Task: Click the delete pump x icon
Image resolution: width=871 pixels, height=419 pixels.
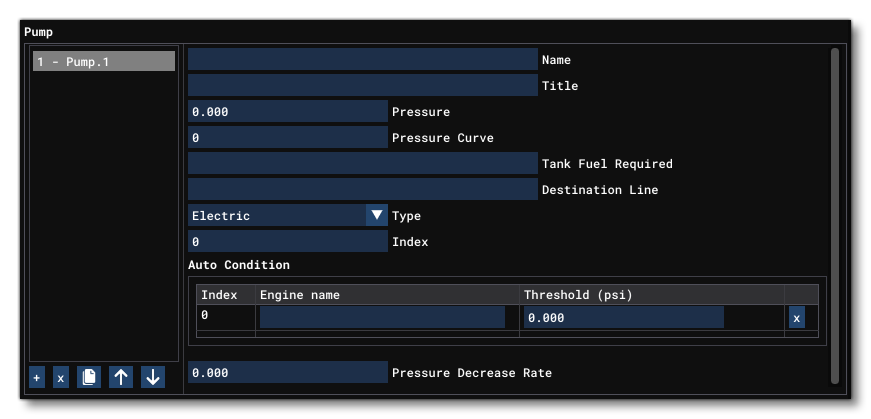Action: pyautogui.click(x=61, y=378)
